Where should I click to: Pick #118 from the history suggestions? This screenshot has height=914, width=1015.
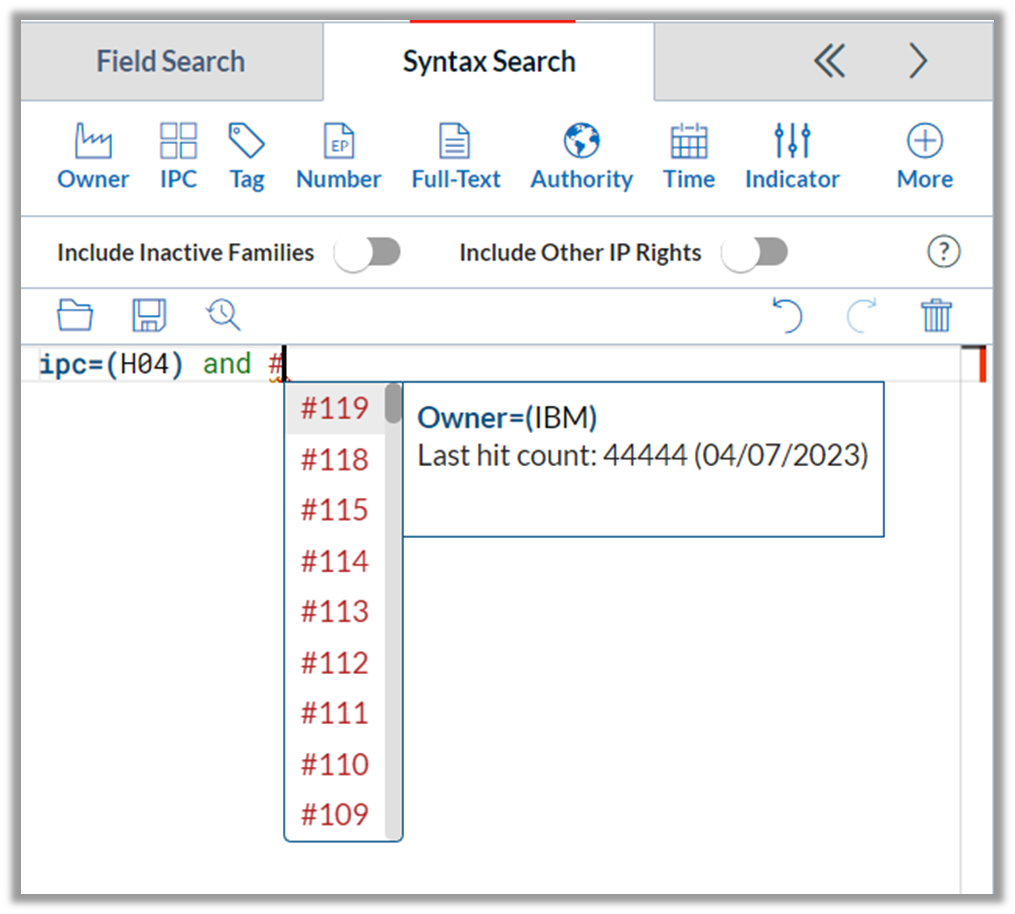tap(335, 460)
